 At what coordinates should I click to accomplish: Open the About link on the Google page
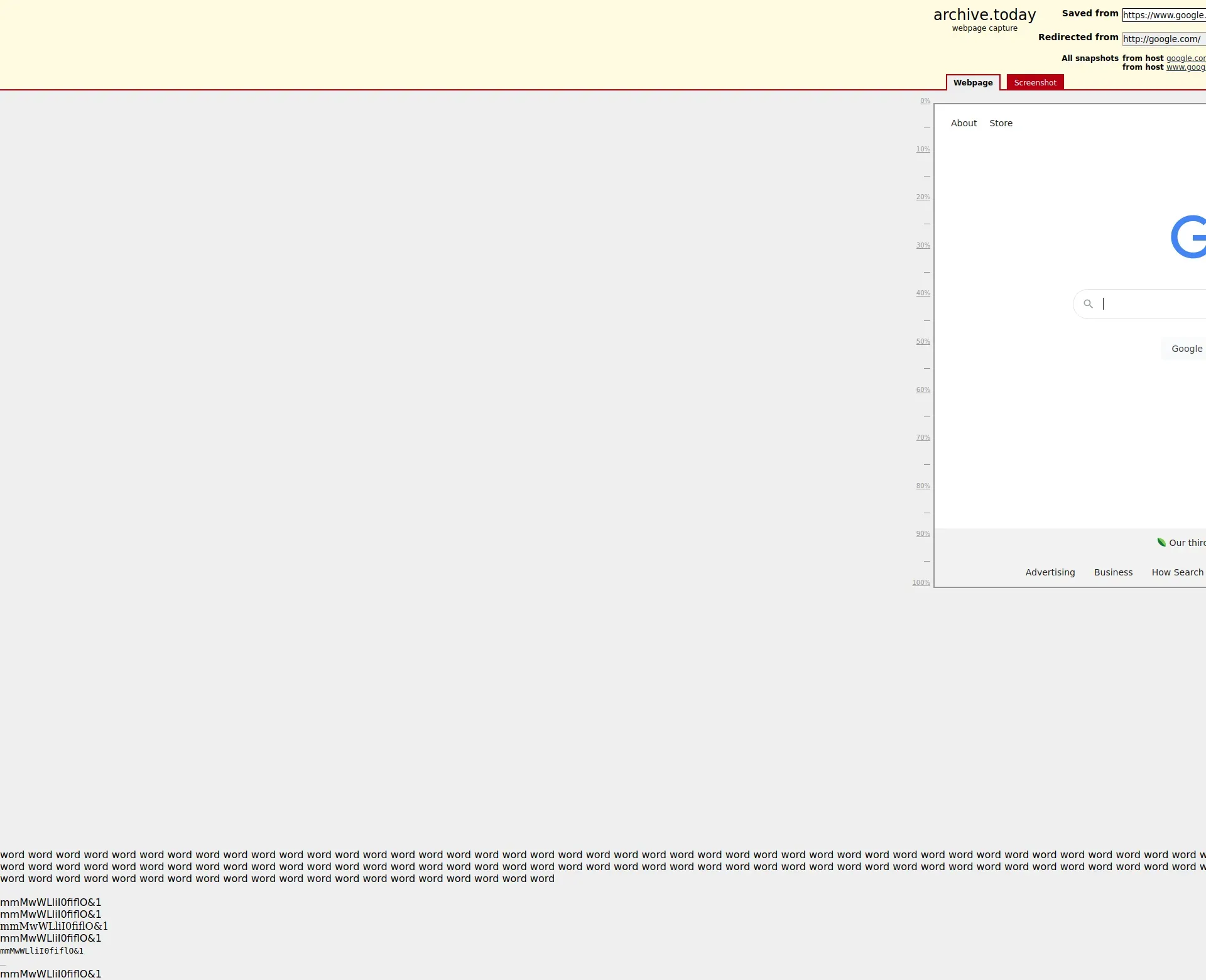click(x=964, y=123)
